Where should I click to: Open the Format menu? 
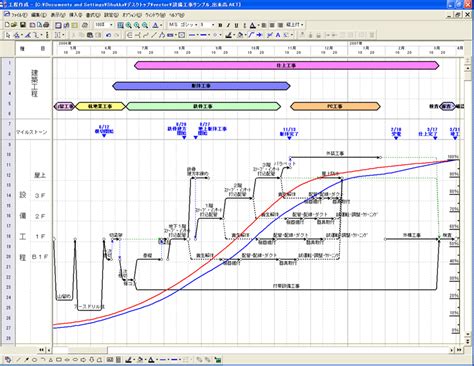click(x=93, y=15)
